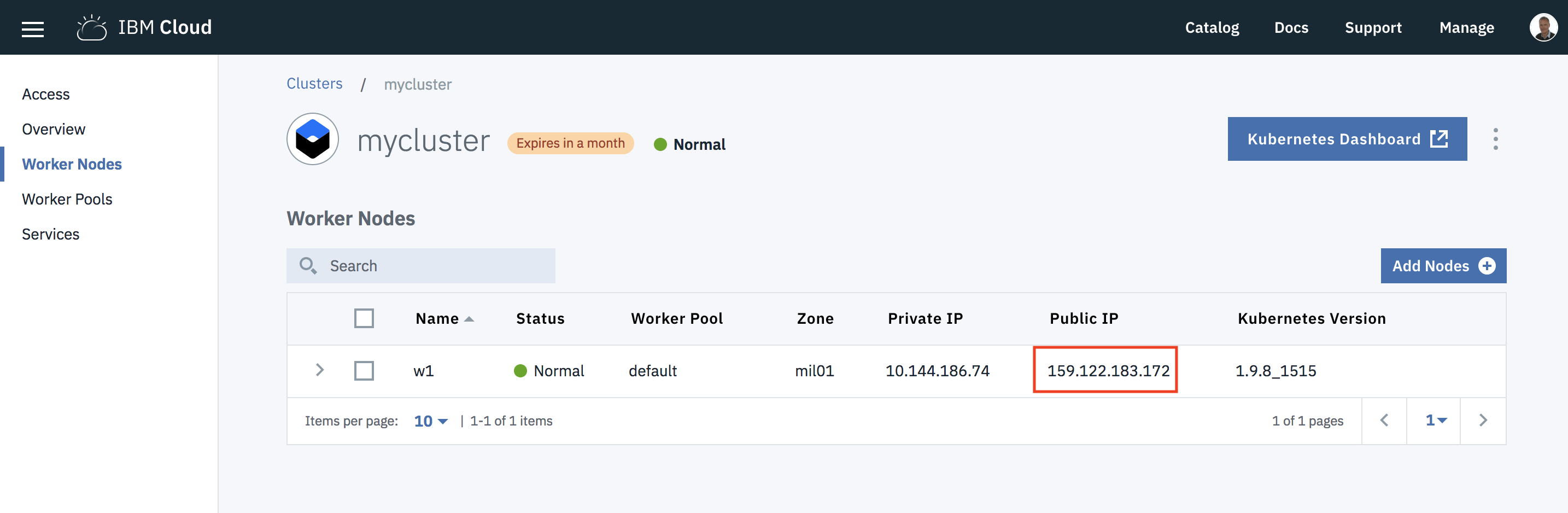Click the Add Nodes button
This screenshot has width=1568, height=513.
point(1443,266)
